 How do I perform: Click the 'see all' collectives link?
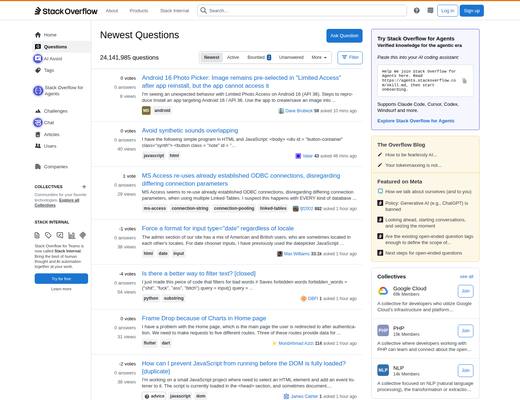click(x=467, y=277)
